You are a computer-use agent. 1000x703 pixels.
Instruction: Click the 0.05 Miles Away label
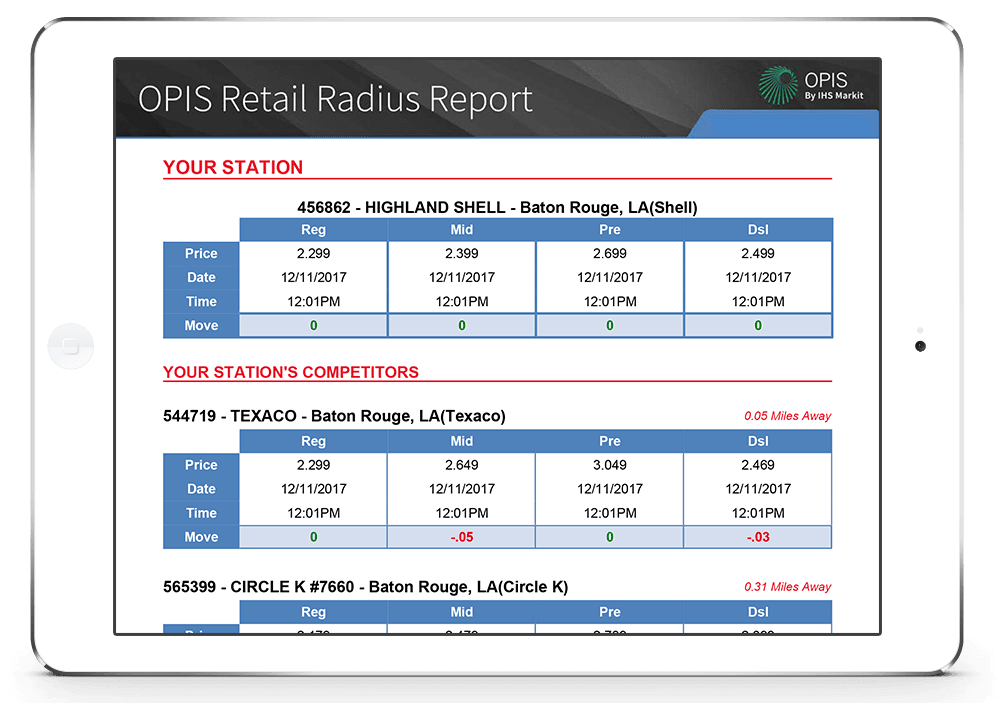787,416
